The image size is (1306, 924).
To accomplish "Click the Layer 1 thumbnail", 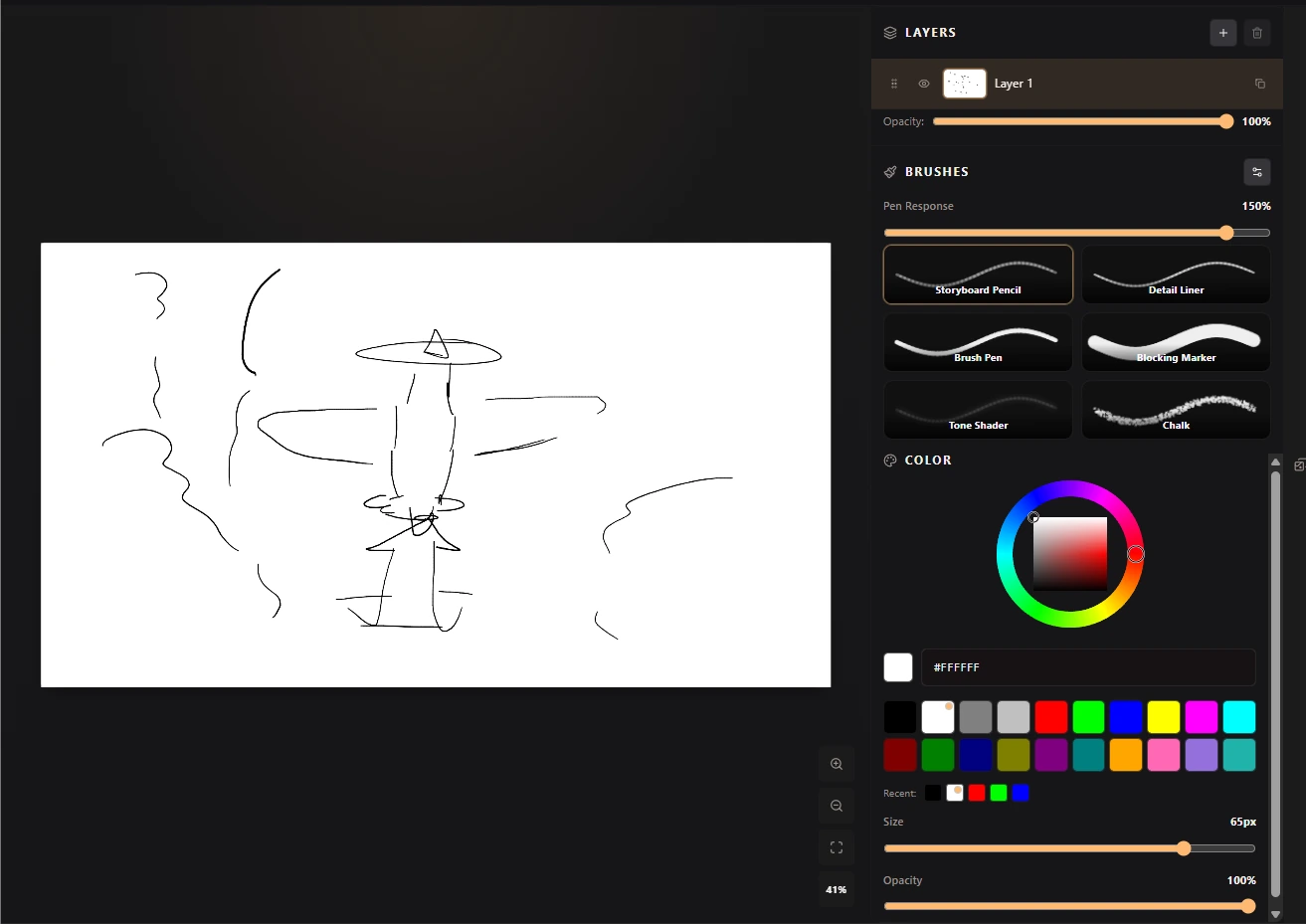I will (964, 84).
